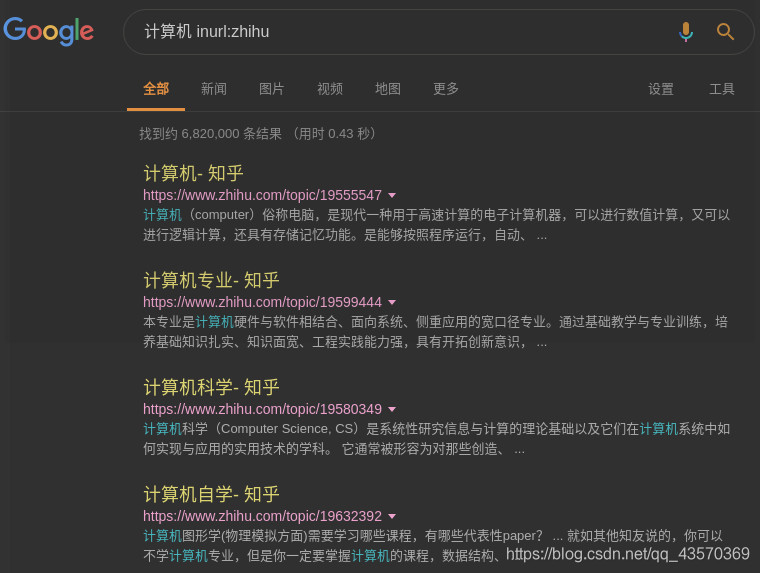
Task: Open the 工具 search tools
Action: pyautogui.click(x=722, y=89)
